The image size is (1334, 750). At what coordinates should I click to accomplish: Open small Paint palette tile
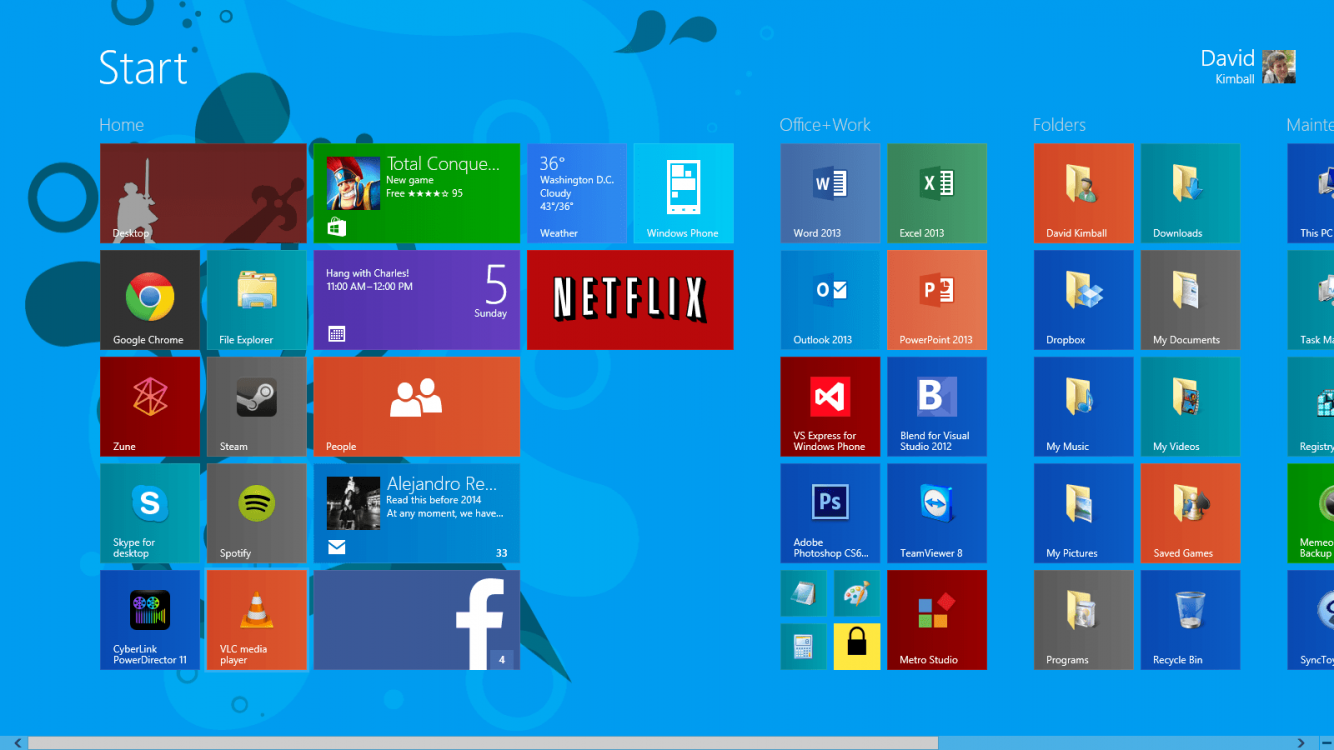point(857,593)
